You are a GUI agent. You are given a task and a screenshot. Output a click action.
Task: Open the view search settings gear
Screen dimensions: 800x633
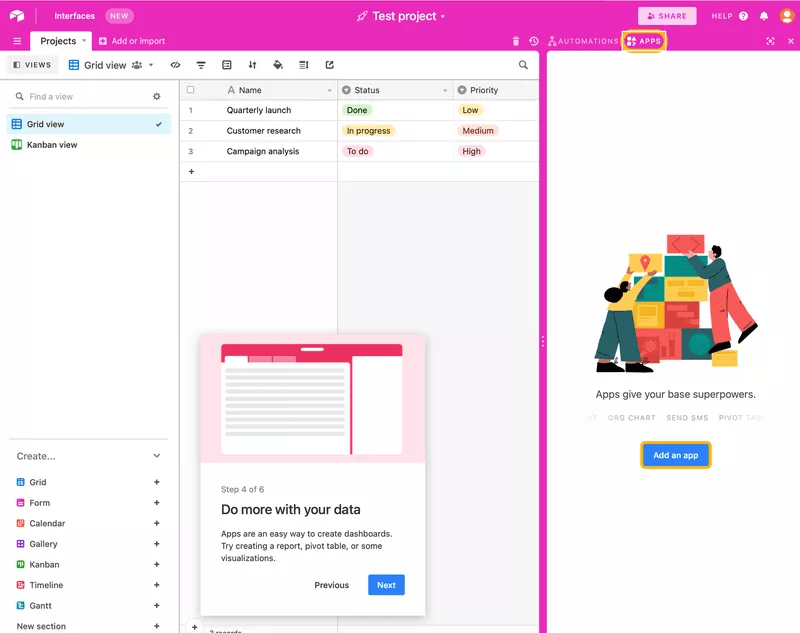[157, 96]
